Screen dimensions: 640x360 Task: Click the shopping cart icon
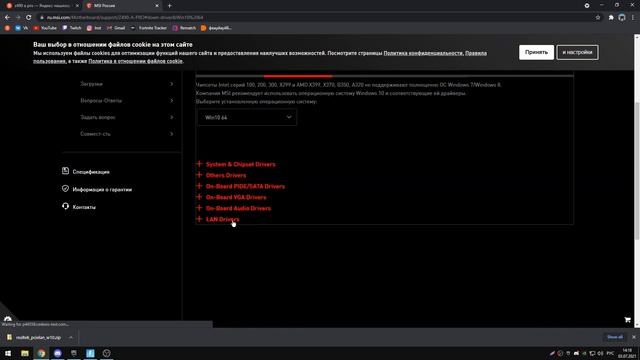tap(627, 320)
